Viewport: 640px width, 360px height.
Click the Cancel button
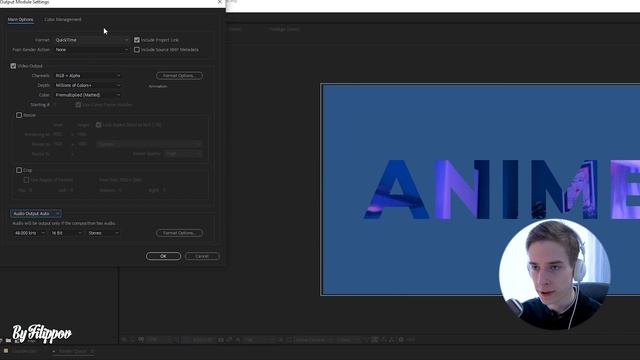[202, 256]
